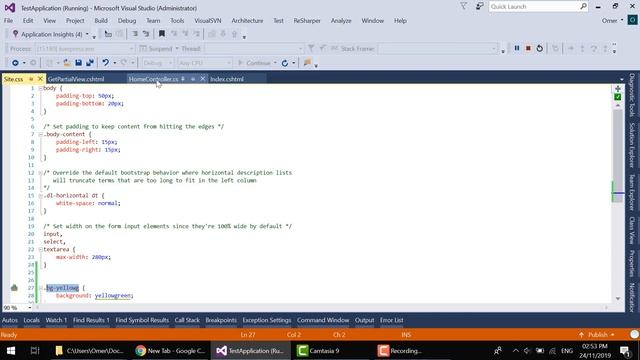Open the Architecture menu
The height and width of the screenshot is (360, 640).
coord(247,20)
